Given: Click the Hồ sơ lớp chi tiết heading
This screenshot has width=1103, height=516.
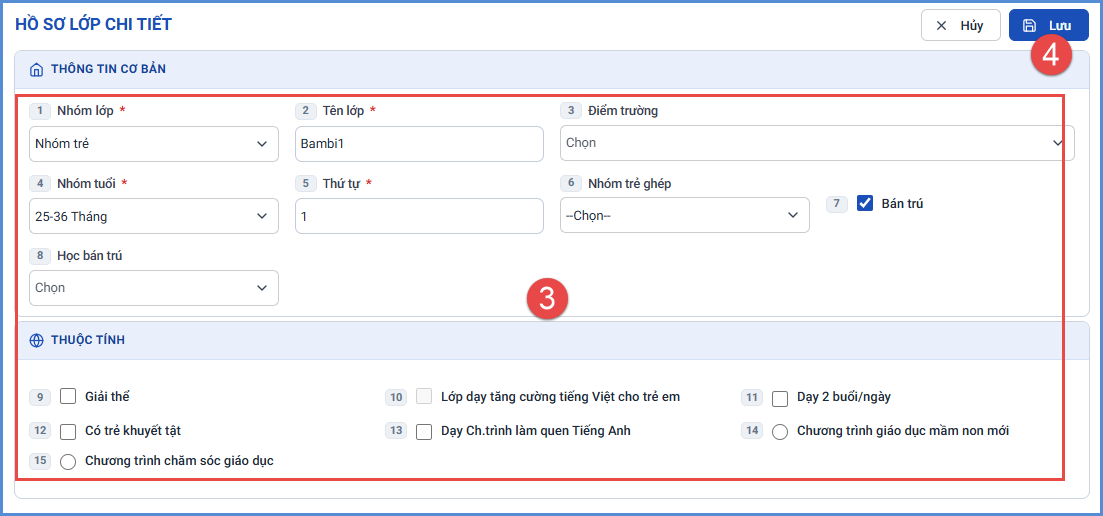Looking at the screenshot, I should click(x=94, y=24).
